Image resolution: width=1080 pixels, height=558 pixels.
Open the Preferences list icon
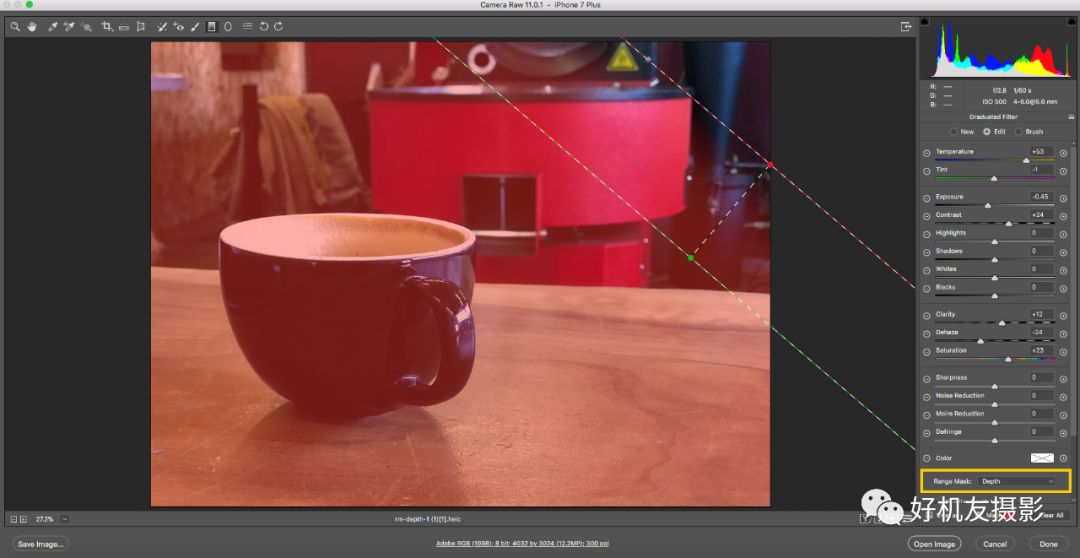[247, 27]
